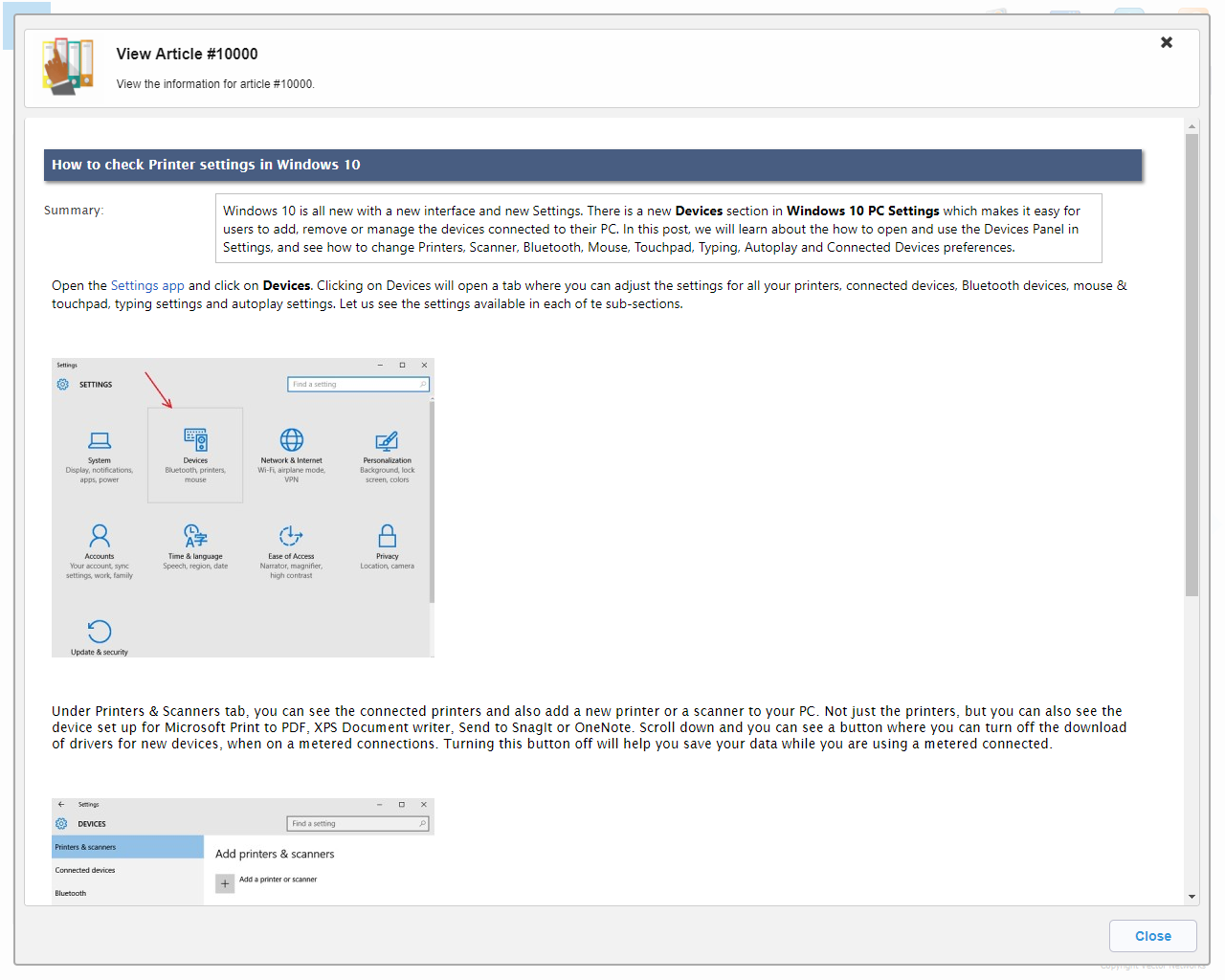Click the gear icon beside SETTINGS
The width and height of the screenshot is (1225, 980).
tap(62, 384)
